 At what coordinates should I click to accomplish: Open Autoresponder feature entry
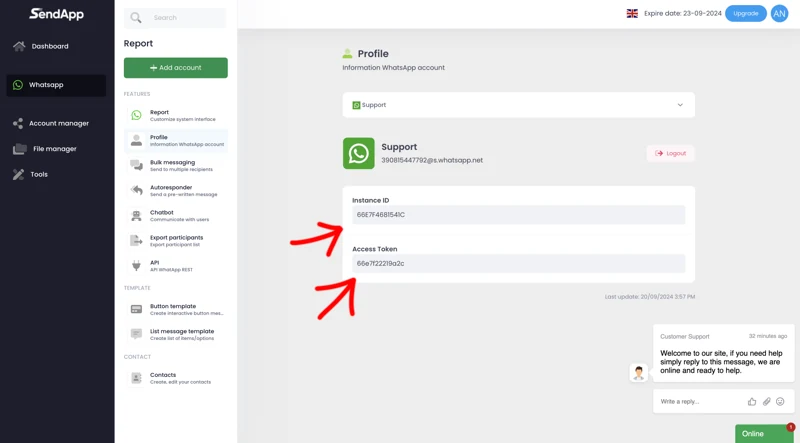(x=176, y=190)
